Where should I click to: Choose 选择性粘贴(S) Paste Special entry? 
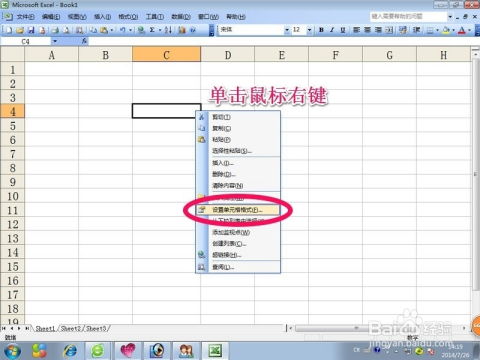click(x=238, y=151)
